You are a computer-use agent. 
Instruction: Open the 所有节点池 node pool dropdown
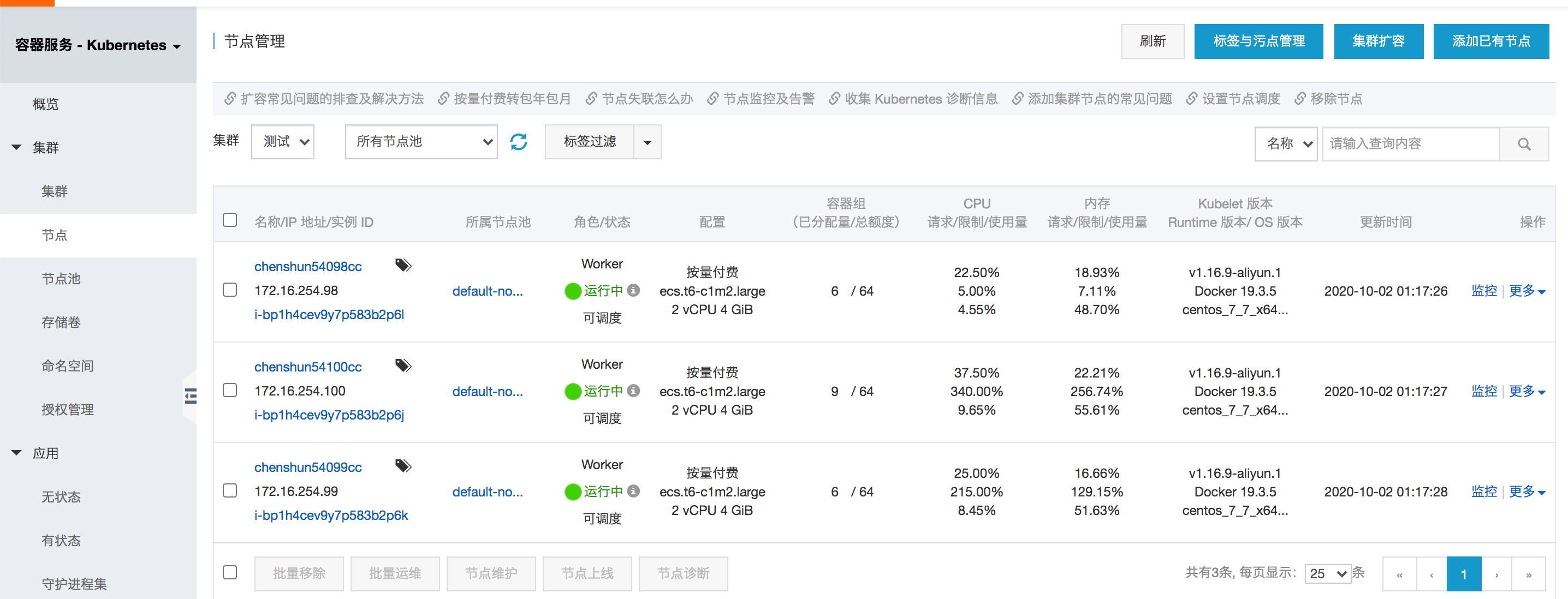click(x=421, y=142)
